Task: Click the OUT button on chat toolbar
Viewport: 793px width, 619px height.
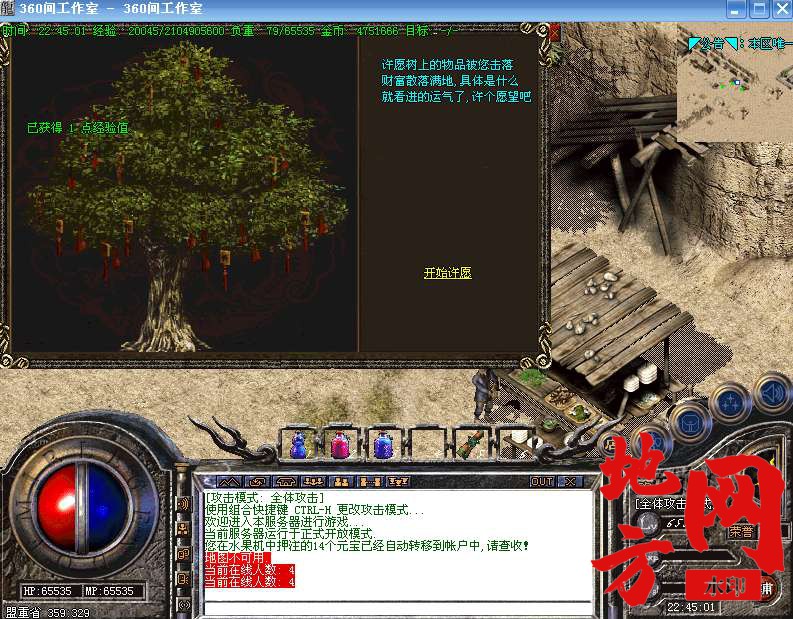Action: coord(542,482)
